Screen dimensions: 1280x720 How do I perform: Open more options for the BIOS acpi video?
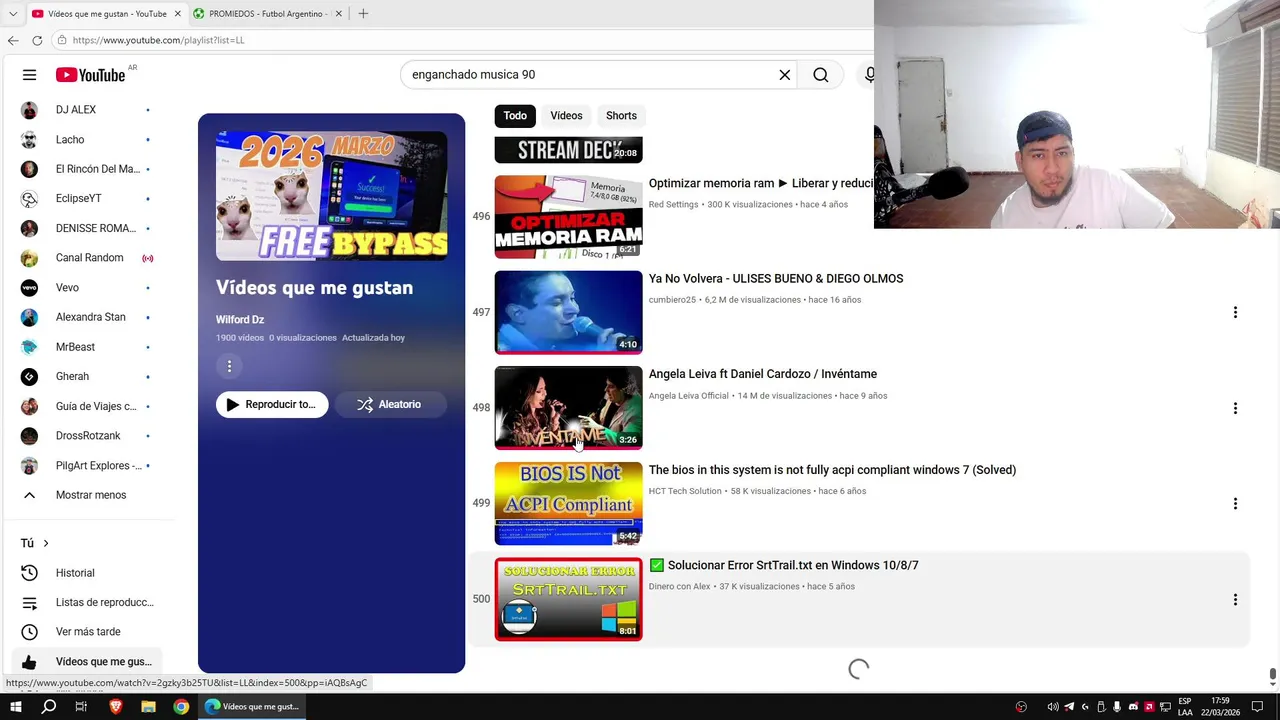coord(1235,504)
